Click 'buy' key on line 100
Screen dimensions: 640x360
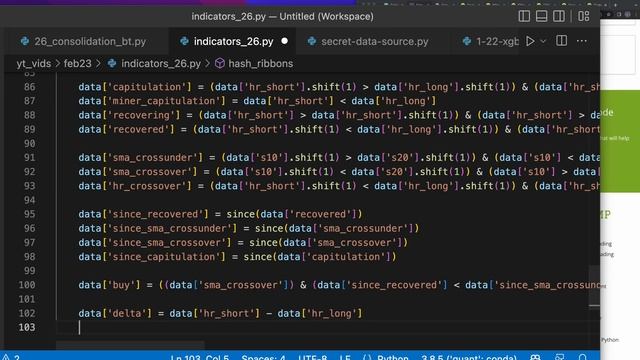(x=121, y=285)
